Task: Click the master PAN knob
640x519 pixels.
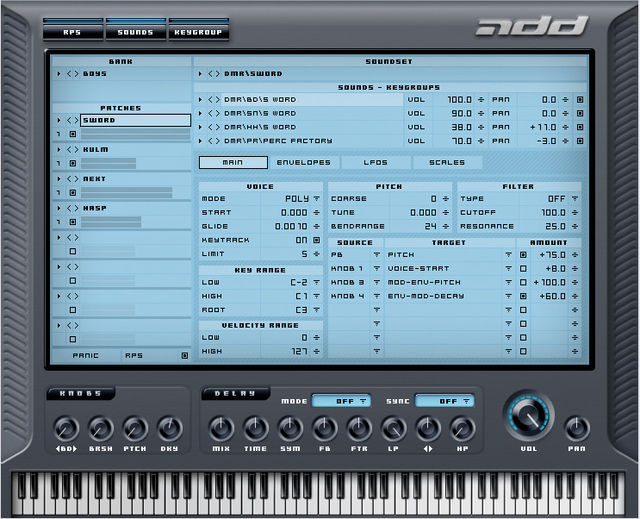Action: click(x=576, y=429)
